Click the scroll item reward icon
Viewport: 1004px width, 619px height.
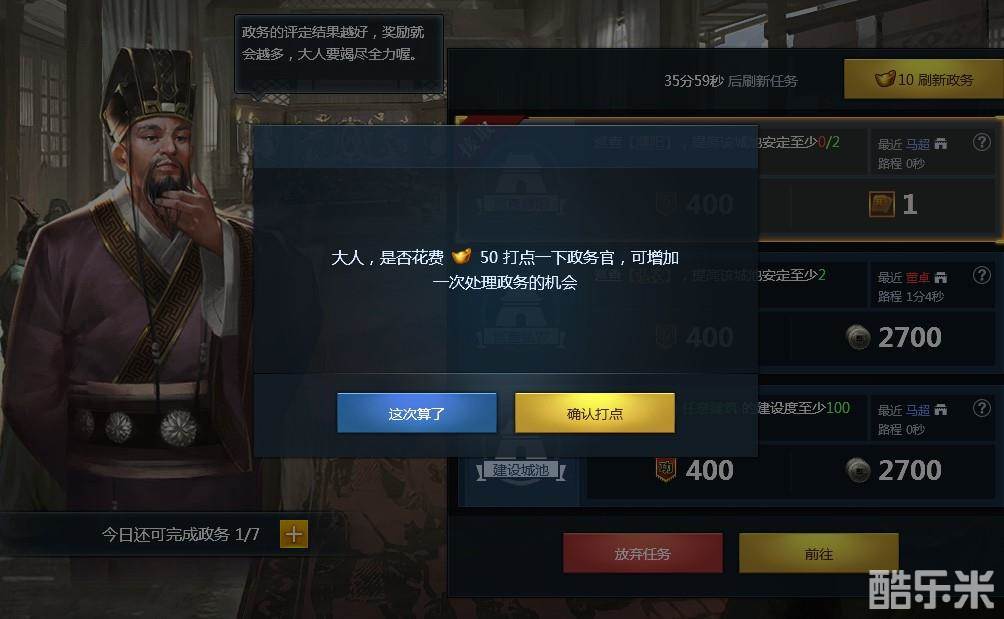click(x=882, y=205)
